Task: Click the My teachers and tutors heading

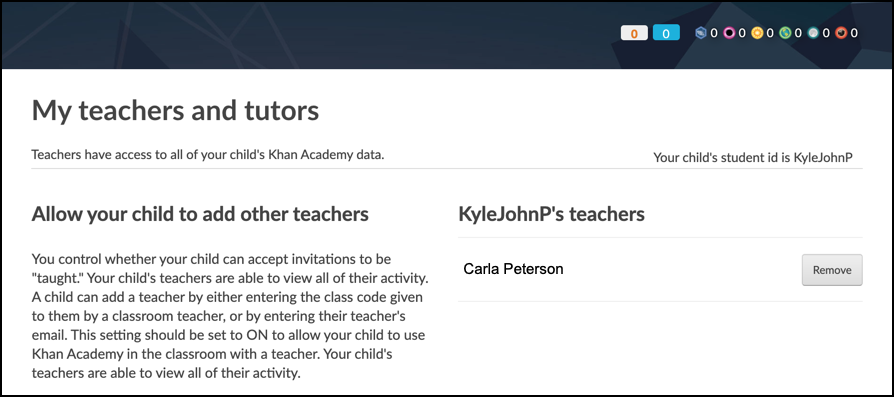Action: (x=175, y=111)
